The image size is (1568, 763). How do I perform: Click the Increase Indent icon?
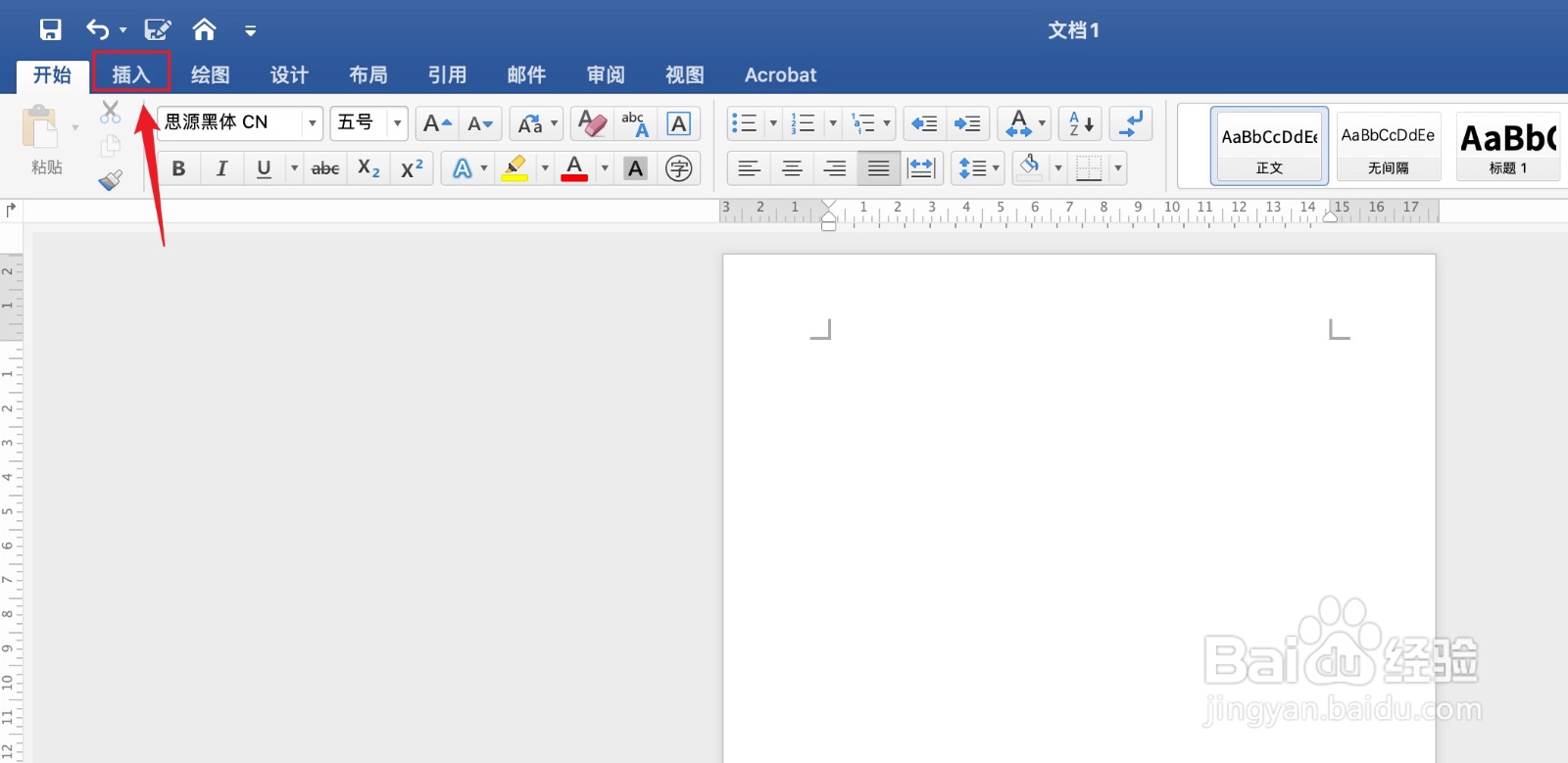click(x=967, y=123)
